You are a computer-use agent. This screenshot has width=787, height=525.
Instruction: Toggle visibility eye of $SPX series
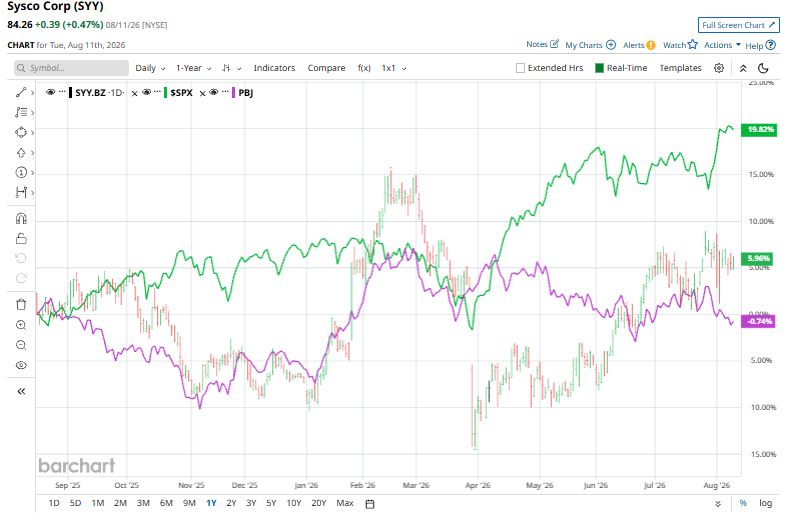pos(147,92)
